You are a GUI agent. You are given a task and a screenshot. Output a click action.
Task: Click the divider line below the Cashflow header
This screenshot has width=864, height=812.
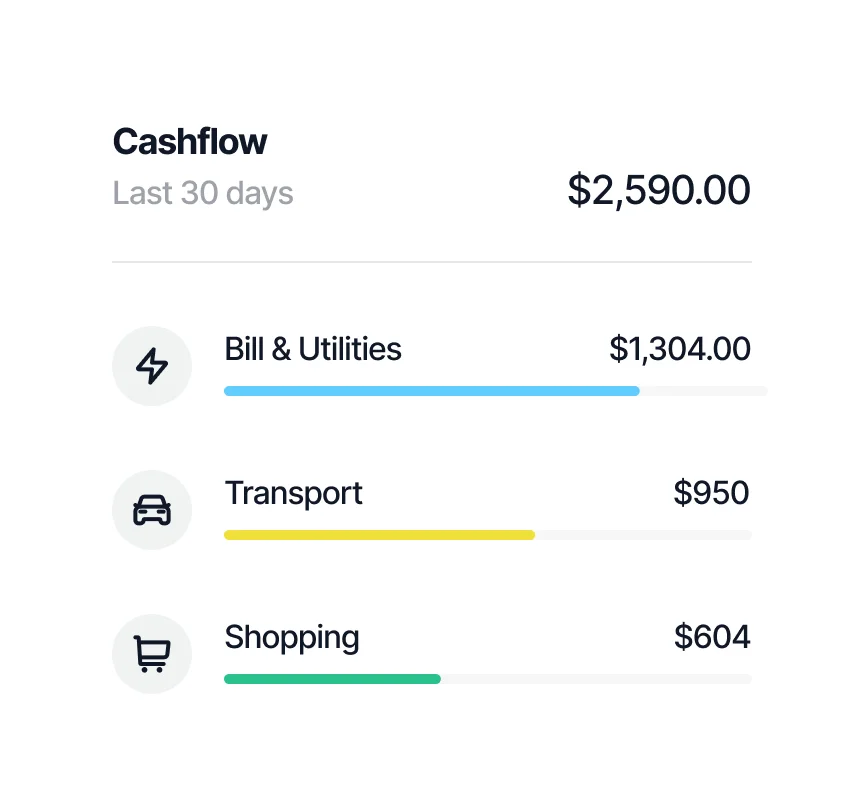coord(432,262)
